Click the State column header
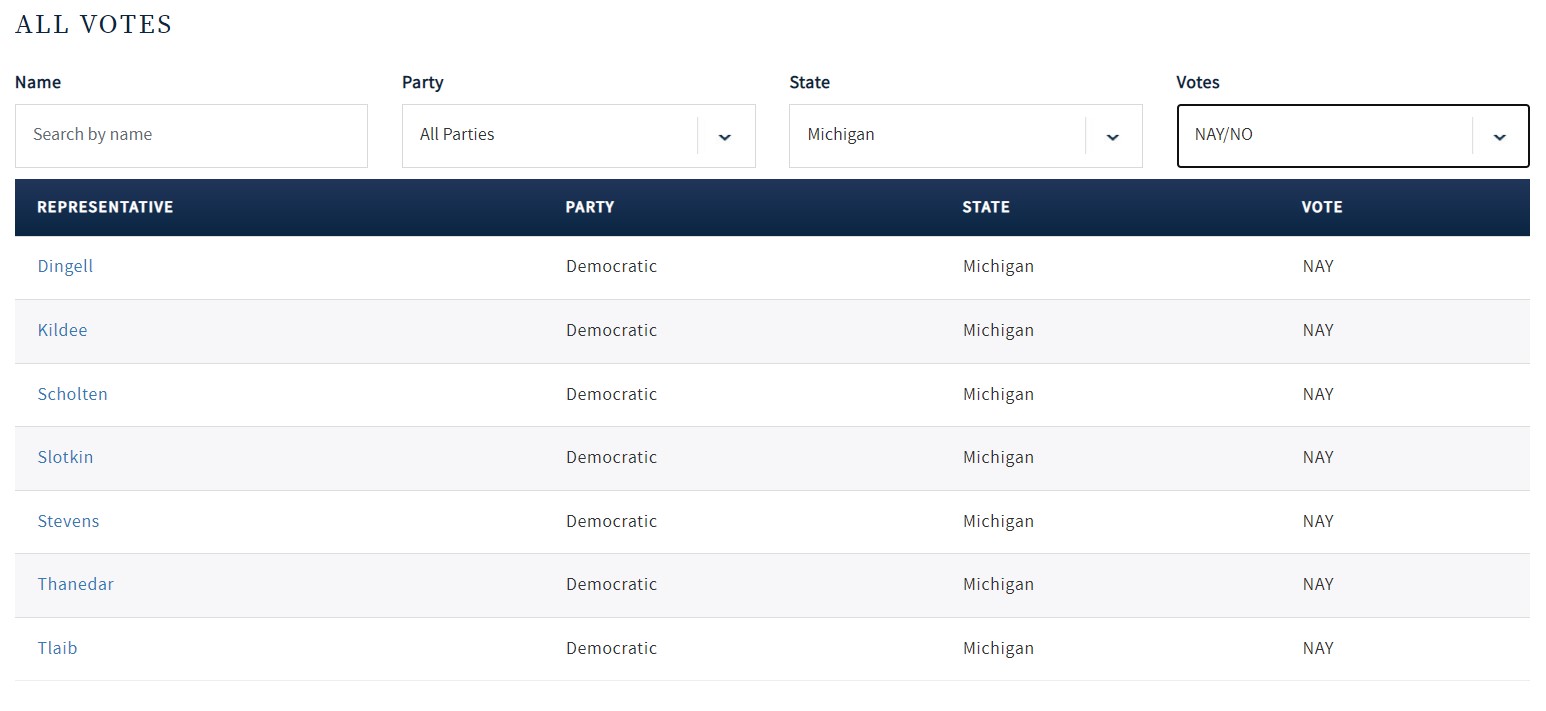The width and height of the screenshot is (1546, 711). click(986, 207)
